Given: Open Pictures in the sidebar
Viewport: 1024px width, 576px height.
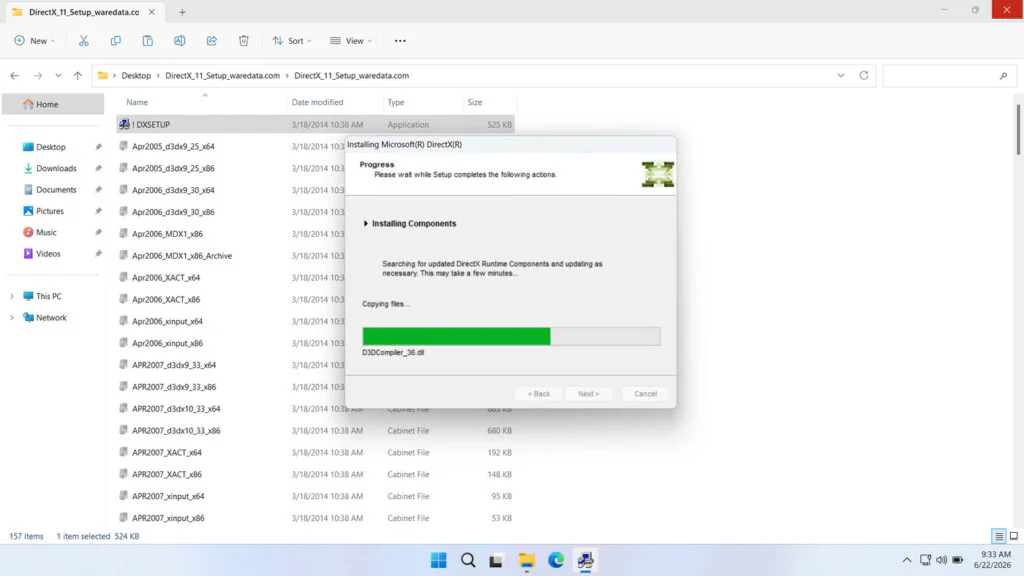Looking at the screenshot, I should pos(50,211).
